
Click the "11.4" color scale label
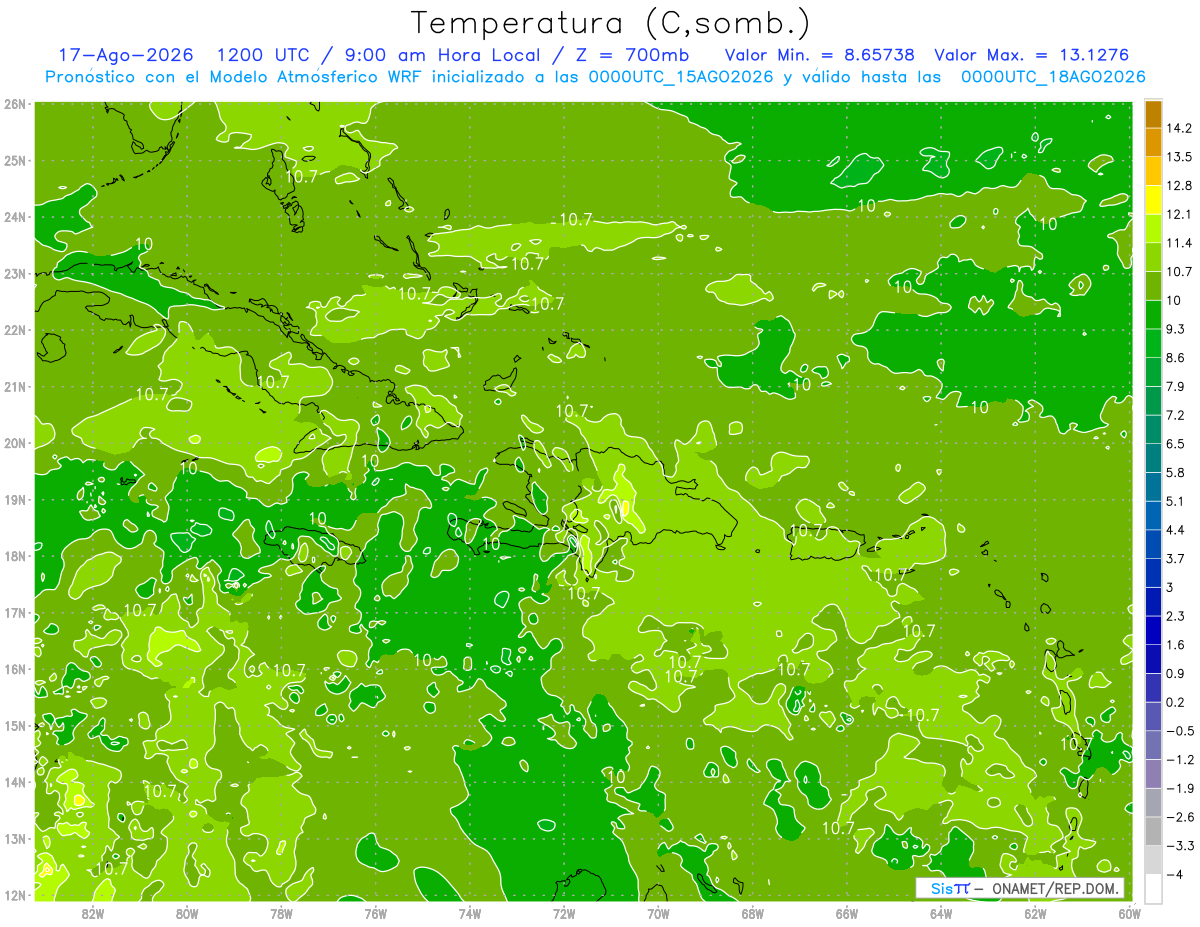point(1178,243)
